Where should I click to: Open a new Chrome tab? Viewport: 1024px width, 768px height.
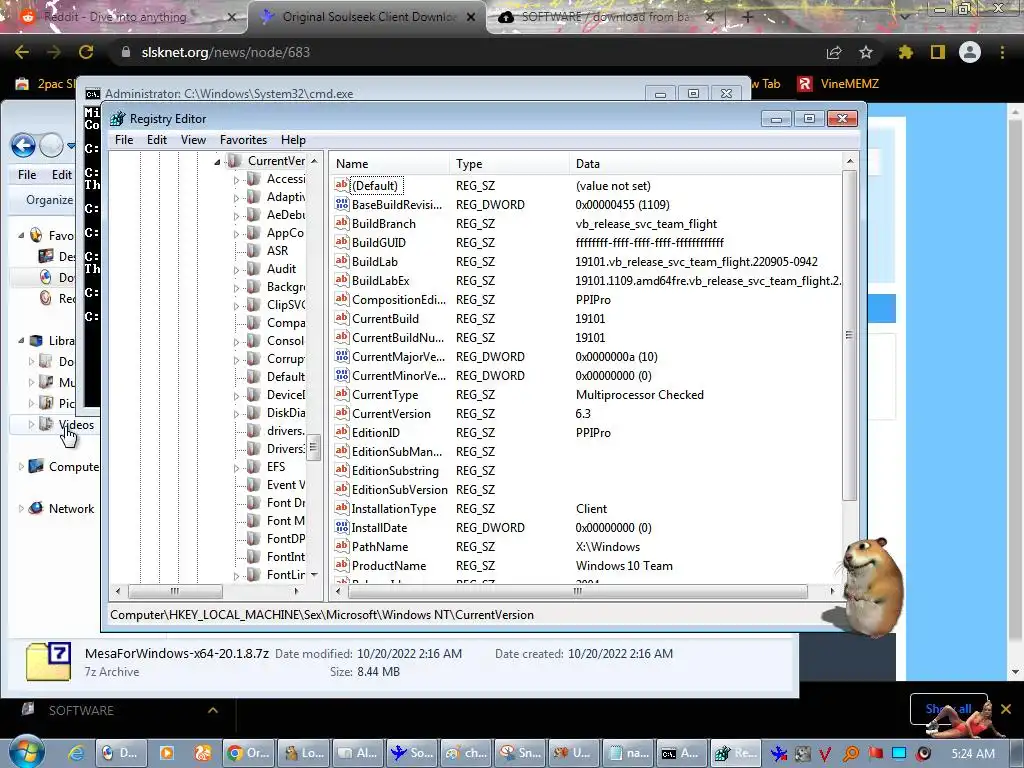(x=748, y=17)
